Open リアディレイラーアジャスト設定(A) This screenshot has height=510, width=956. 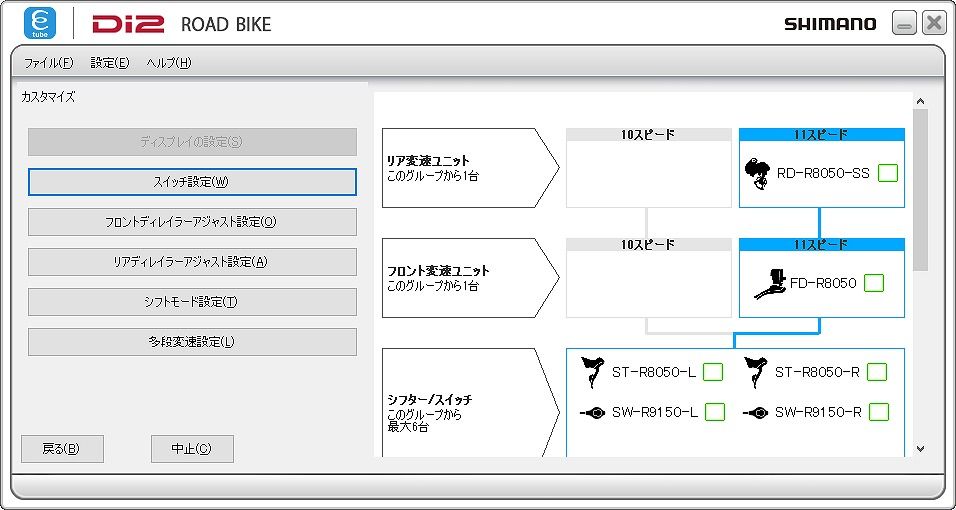point(192,262)
